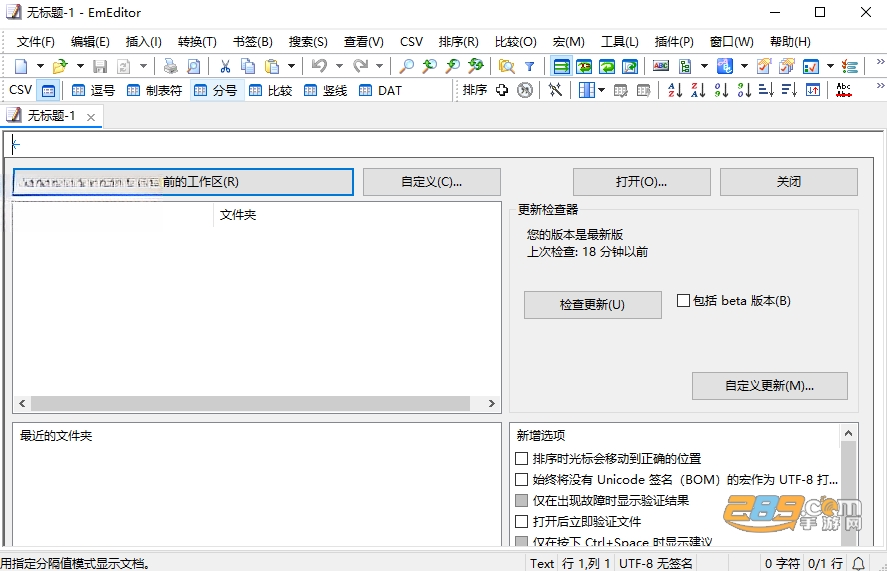887x571 pixels.
Task: Click the 自定义更新(M)... button
Action: (769, 386)
